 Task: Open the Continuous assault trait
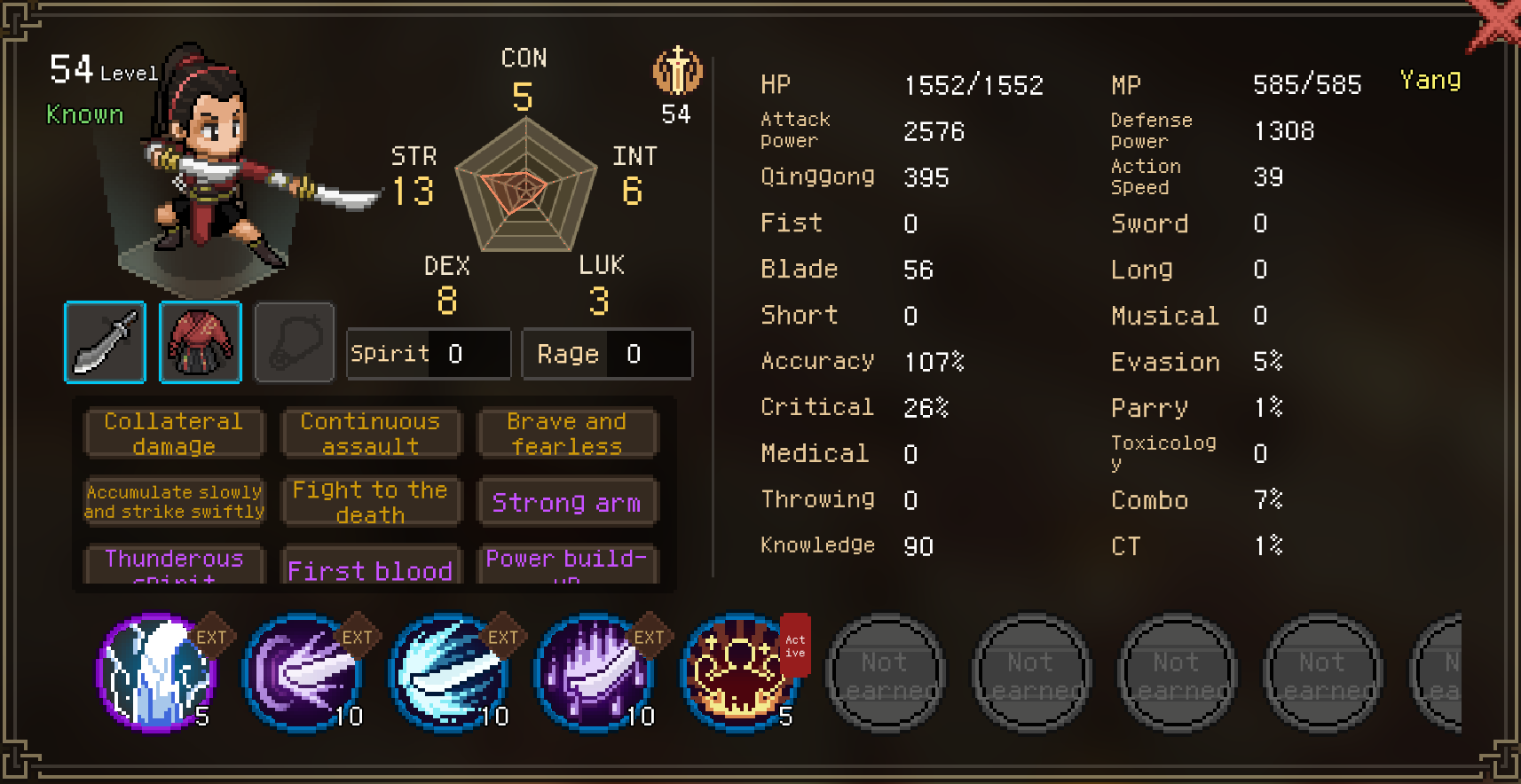[x=371, y=433]
